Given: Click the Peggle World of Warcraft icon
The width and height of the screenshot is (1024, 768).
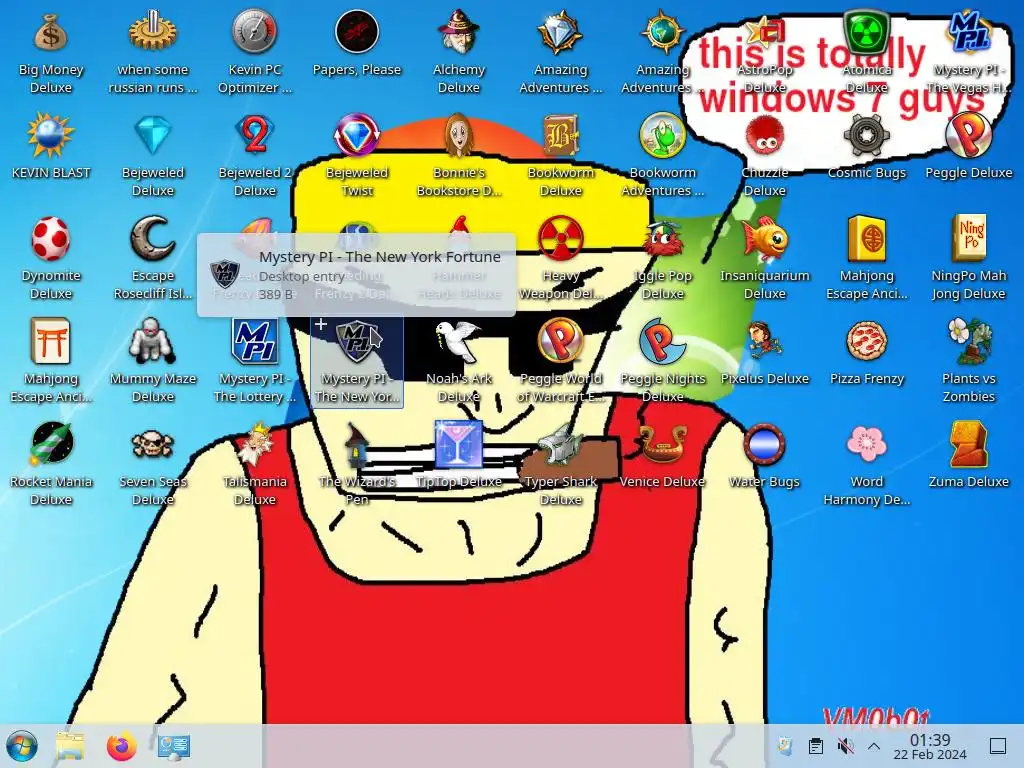Looking at the screenshot, I should (x=560, y=341).
